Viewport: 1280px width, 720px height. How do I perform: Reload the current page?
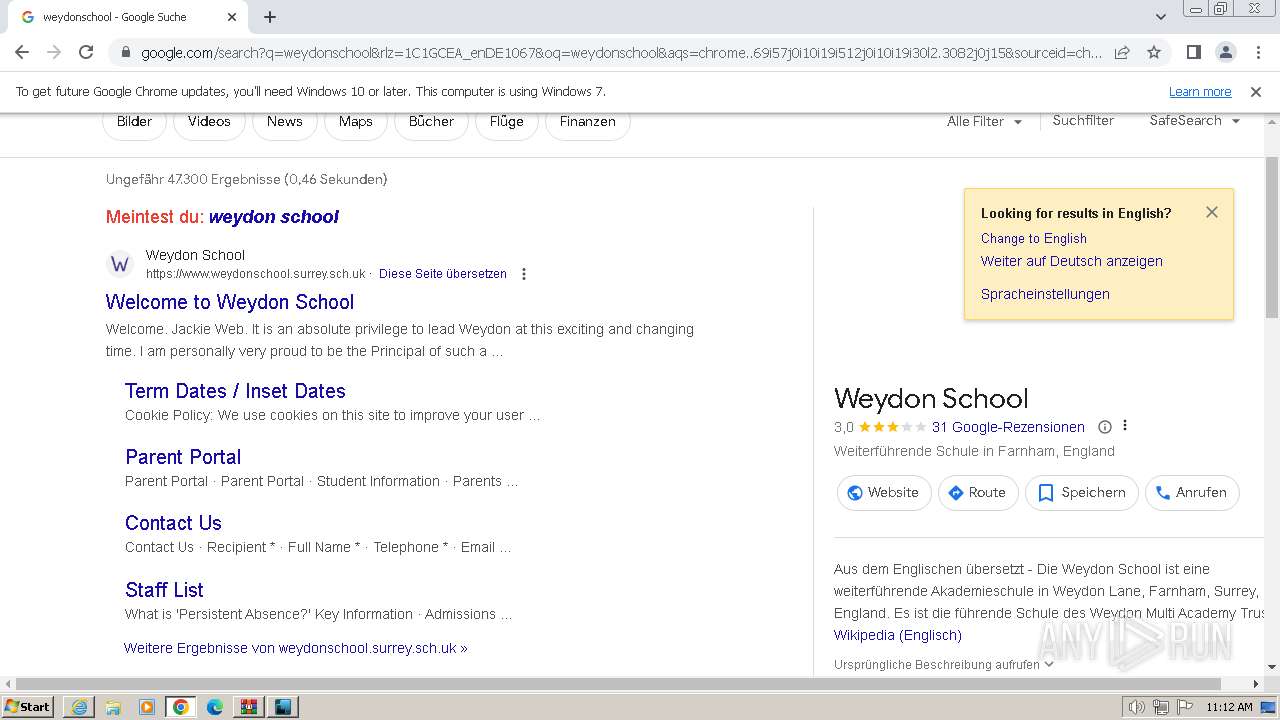pyautogui.click(x=86, y=52)
